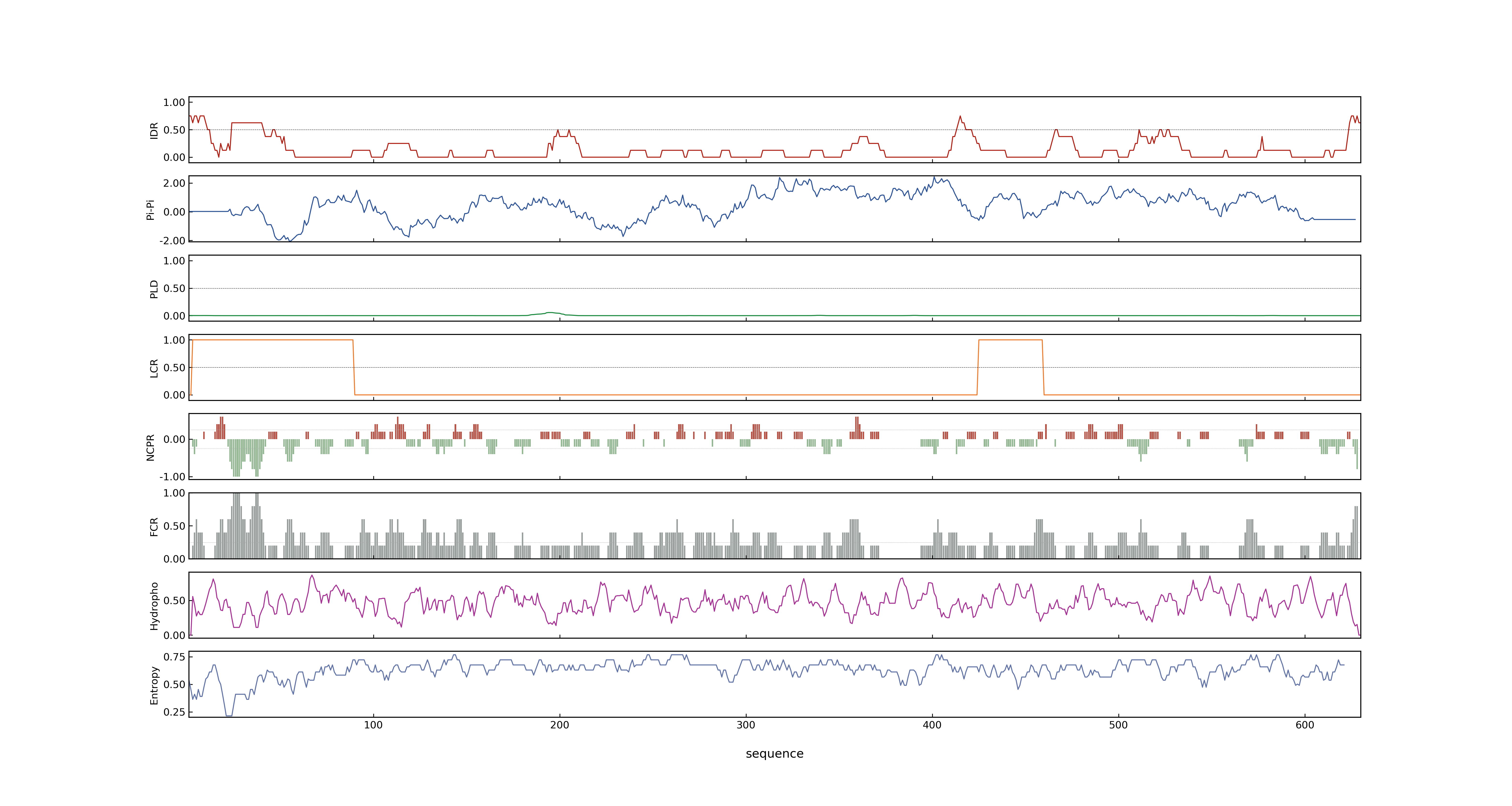The width and height of the screenshot is (1512, 806).
Task: Click the x-axis tick label 400
Action: click(932, 725)
